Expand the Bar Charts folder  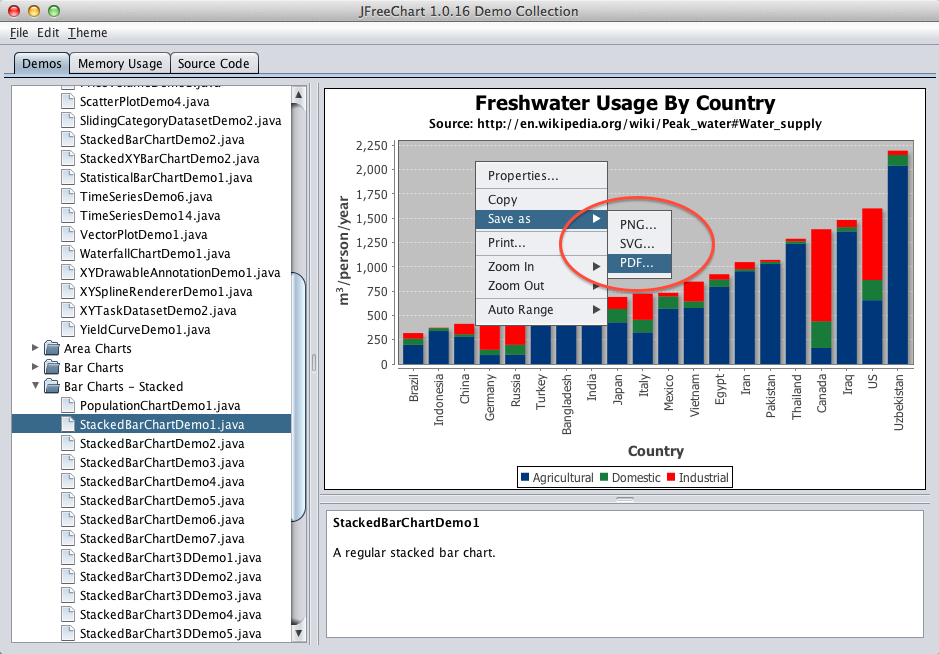coord(35,367)
